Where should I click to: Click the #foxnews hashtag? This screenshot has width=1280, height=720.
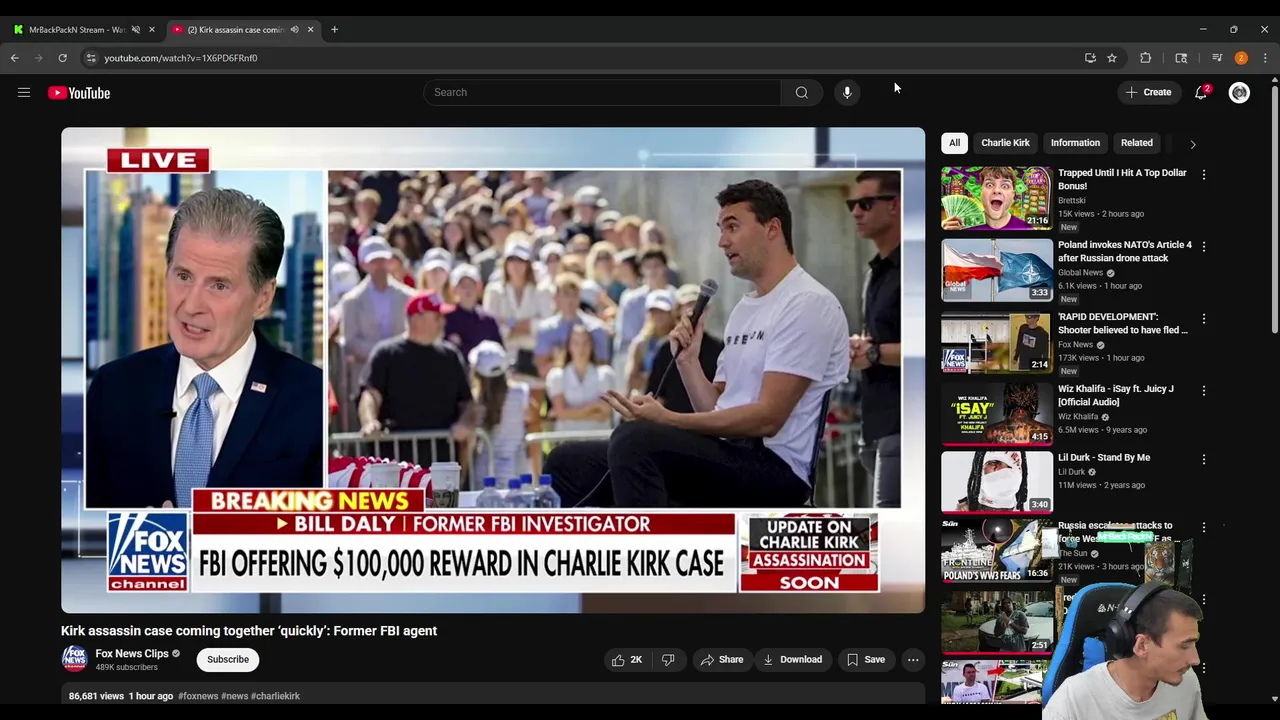coord(198,696)
